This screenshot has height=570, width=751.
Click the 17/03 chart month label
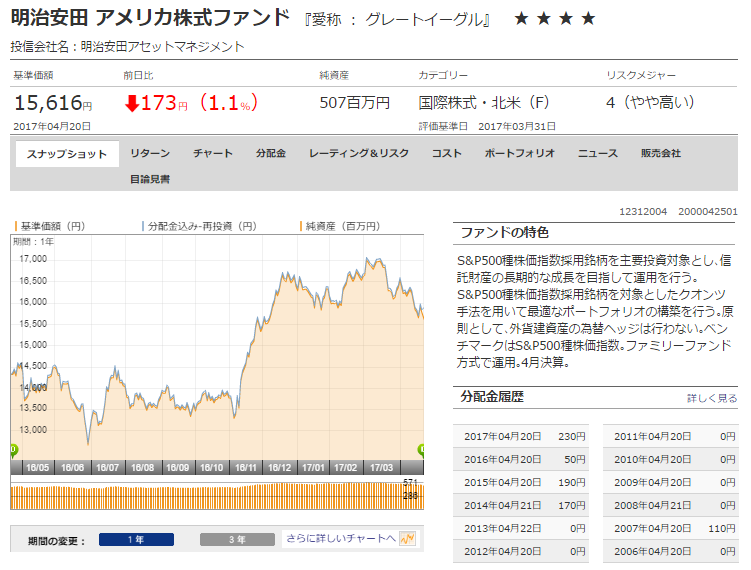(381, 467)
